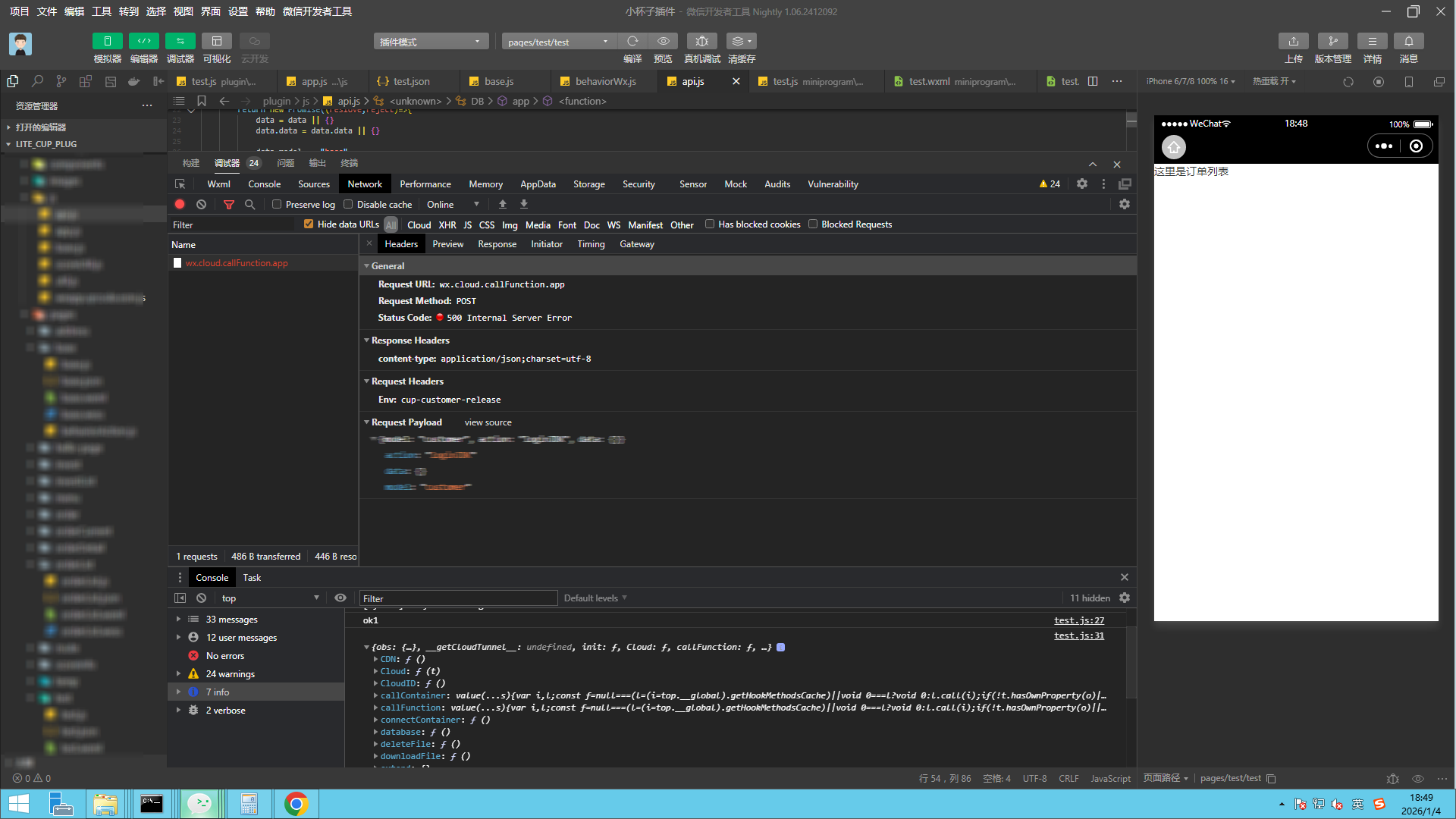This screenshot has width=1456, height=819.
Task: Open the Response tab of request
Action: point(497,244)
